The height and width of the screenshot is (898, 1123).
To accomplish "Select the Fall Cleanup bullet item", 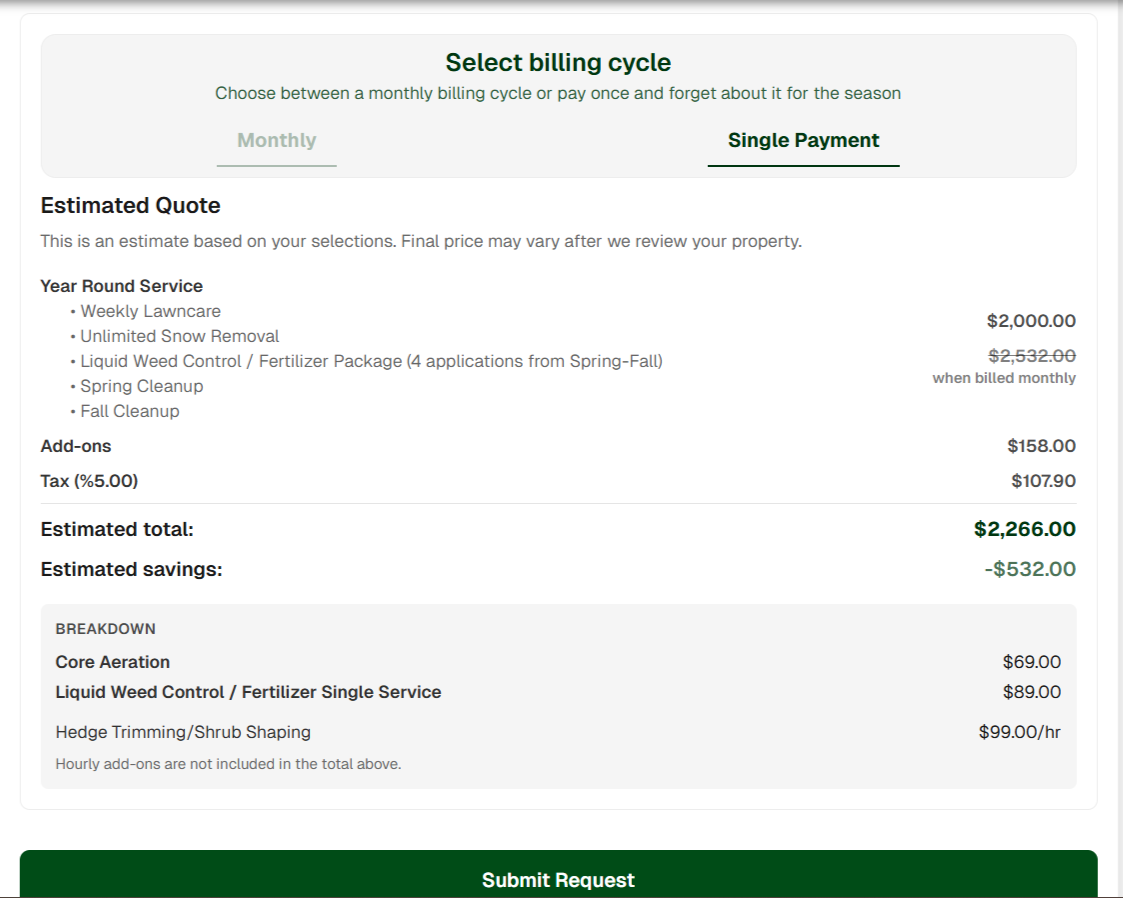I will coord(130,411).
